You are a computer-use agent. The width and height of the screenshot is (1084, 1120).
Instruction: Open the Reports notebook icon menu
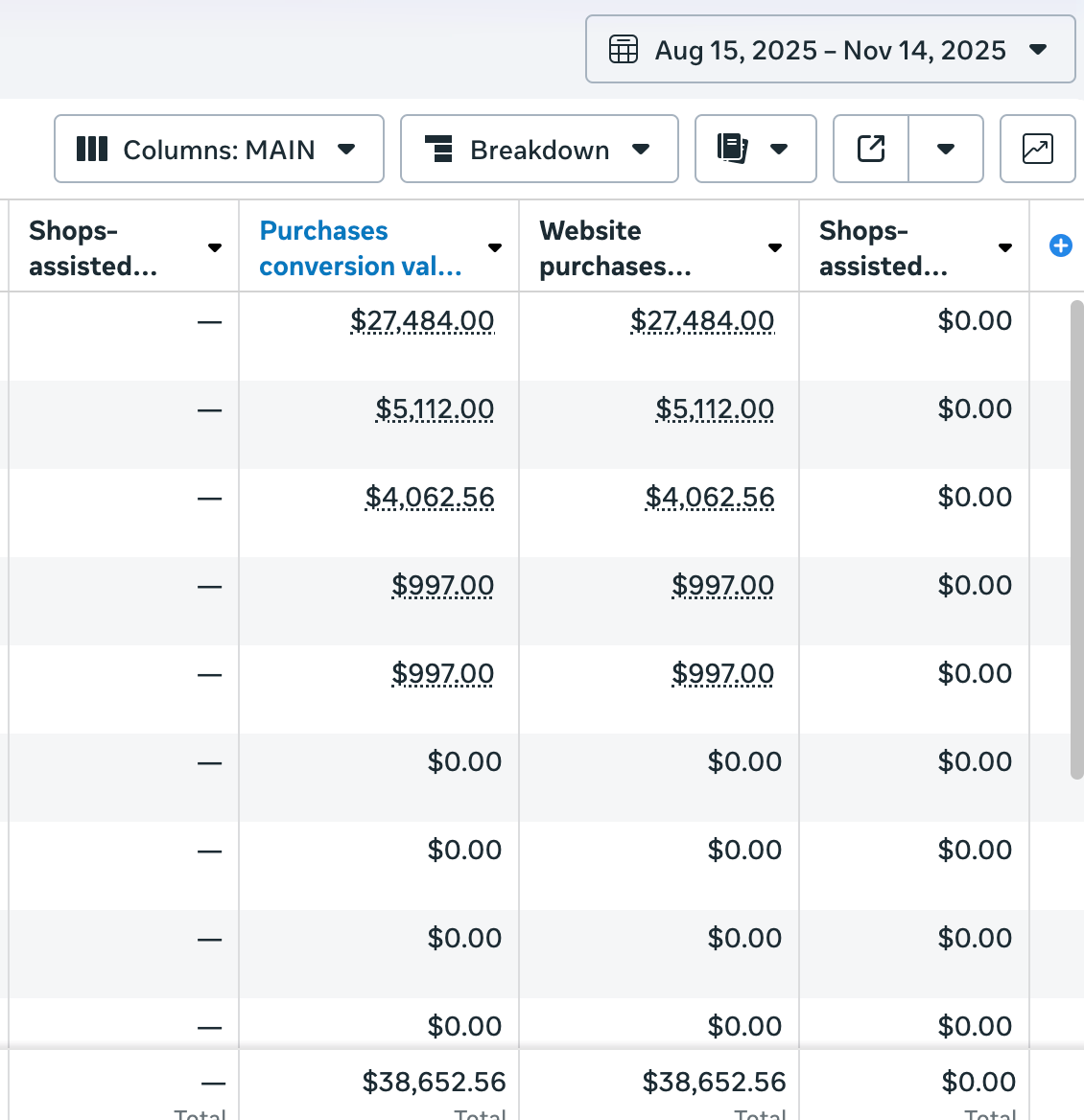(x=755, y=149)
